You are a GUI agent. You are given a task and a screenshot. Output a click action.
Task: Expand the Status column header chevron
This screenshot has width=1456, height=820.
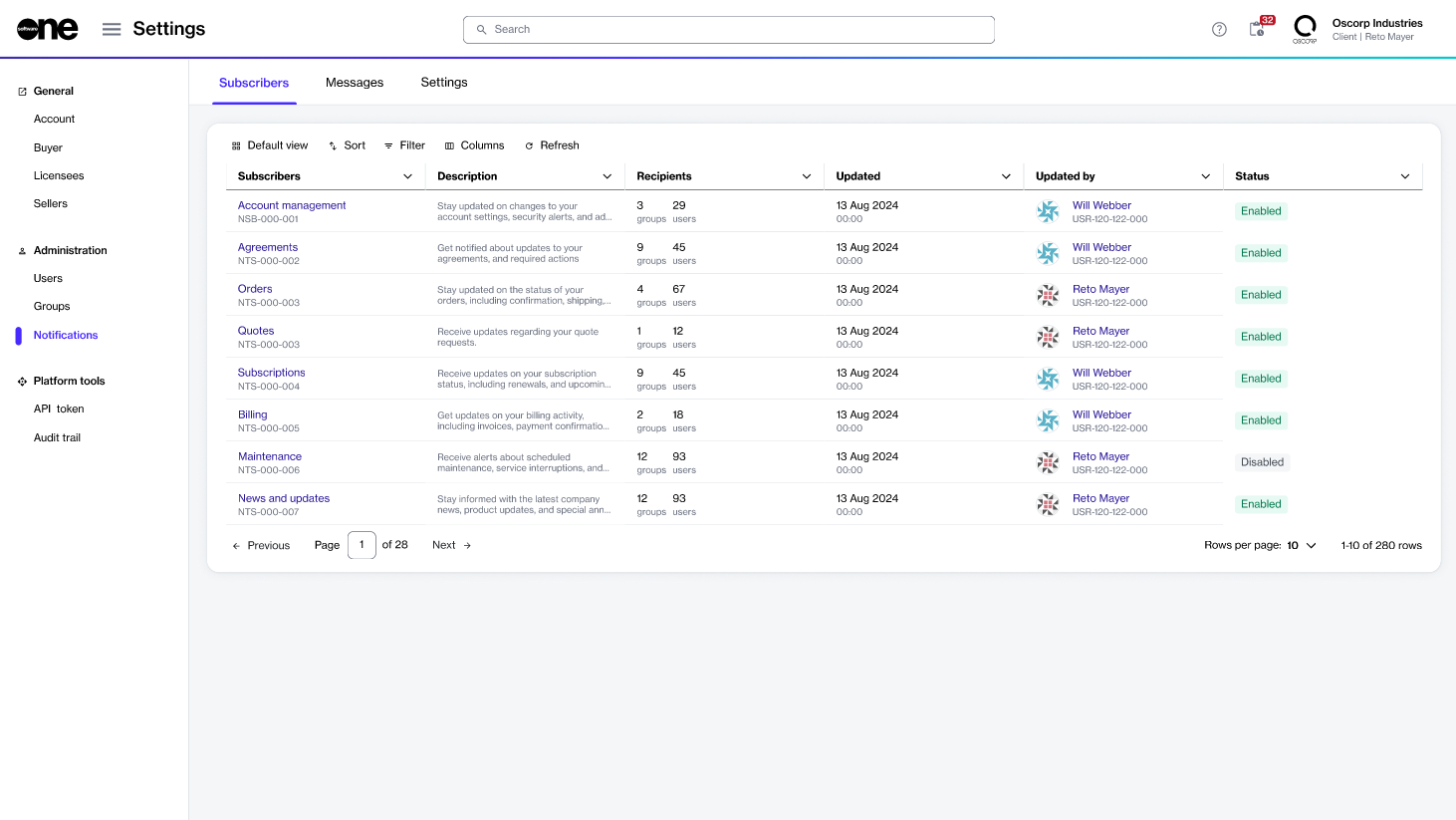click(1405, 176)
